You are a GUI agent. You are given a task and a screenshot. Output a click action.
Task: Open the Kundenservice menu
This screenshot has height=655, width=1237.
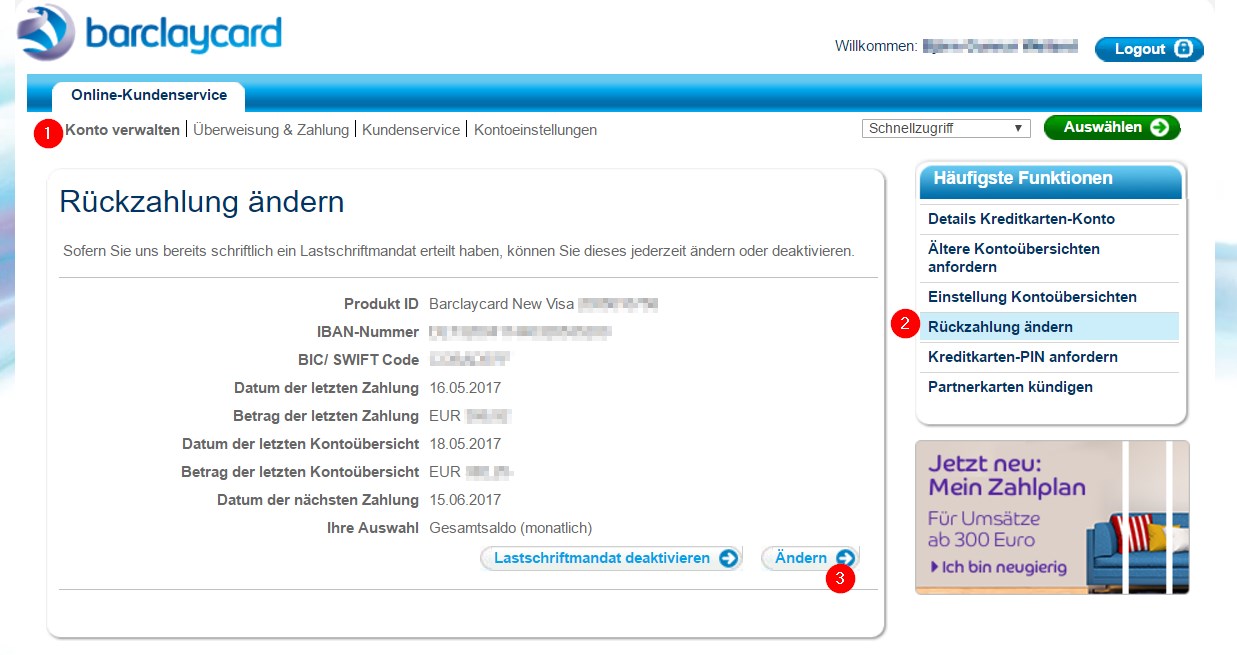[x=411, y=129]
